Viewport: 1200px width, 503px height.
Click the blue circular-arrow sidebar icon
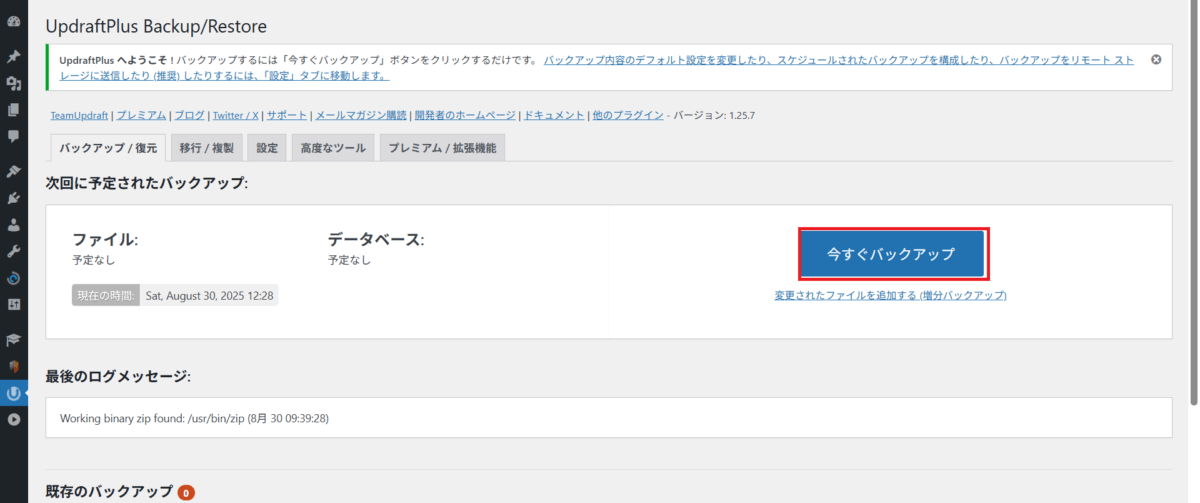tap(13, 277)
